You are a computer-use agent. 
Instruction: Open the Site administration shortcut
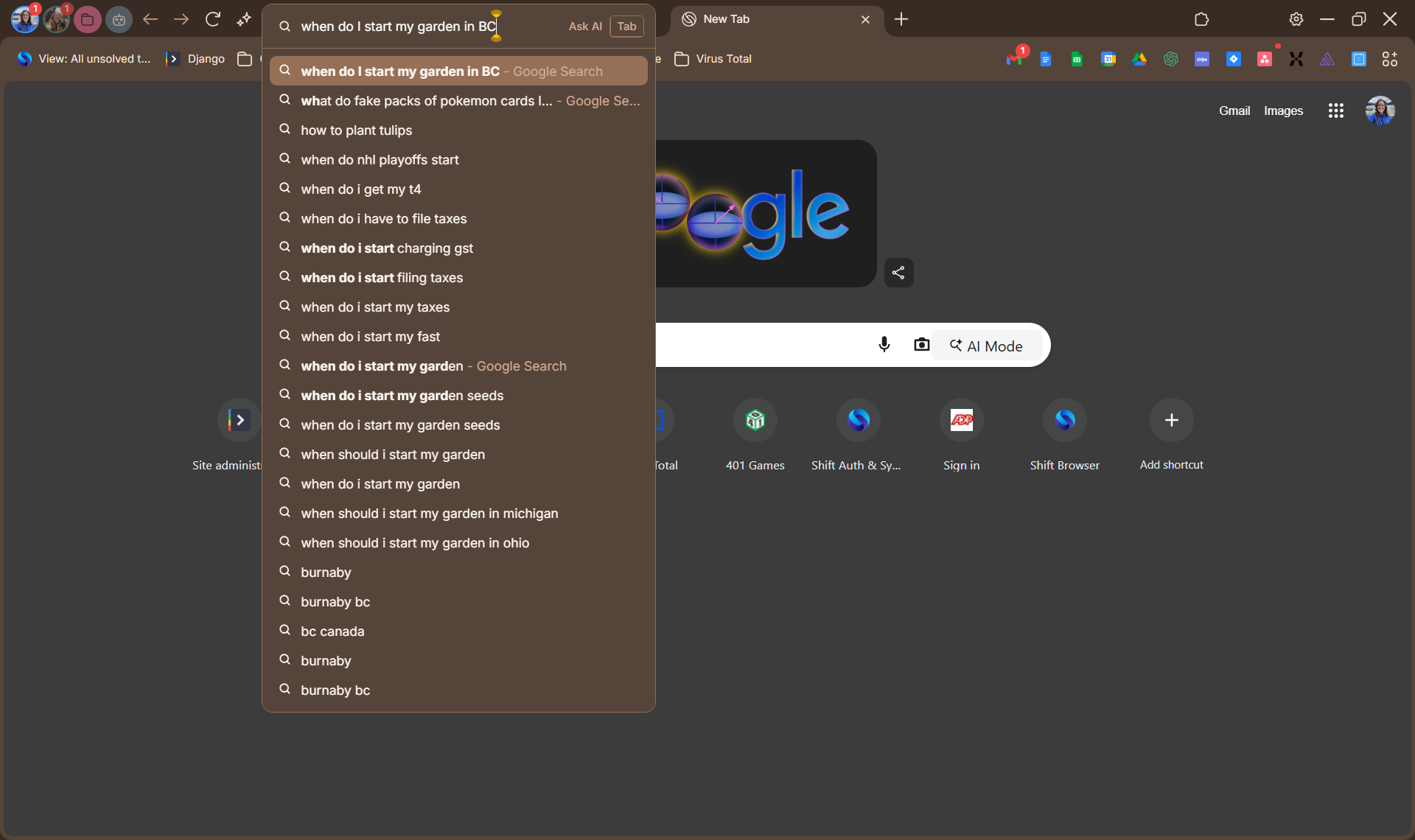(227, 436)
